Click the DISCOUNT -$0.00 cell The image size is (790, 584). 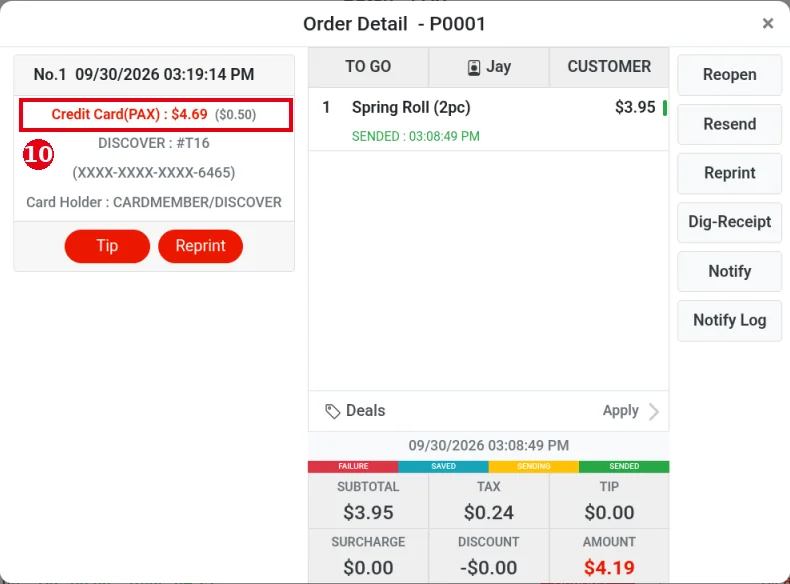[489, 556]
